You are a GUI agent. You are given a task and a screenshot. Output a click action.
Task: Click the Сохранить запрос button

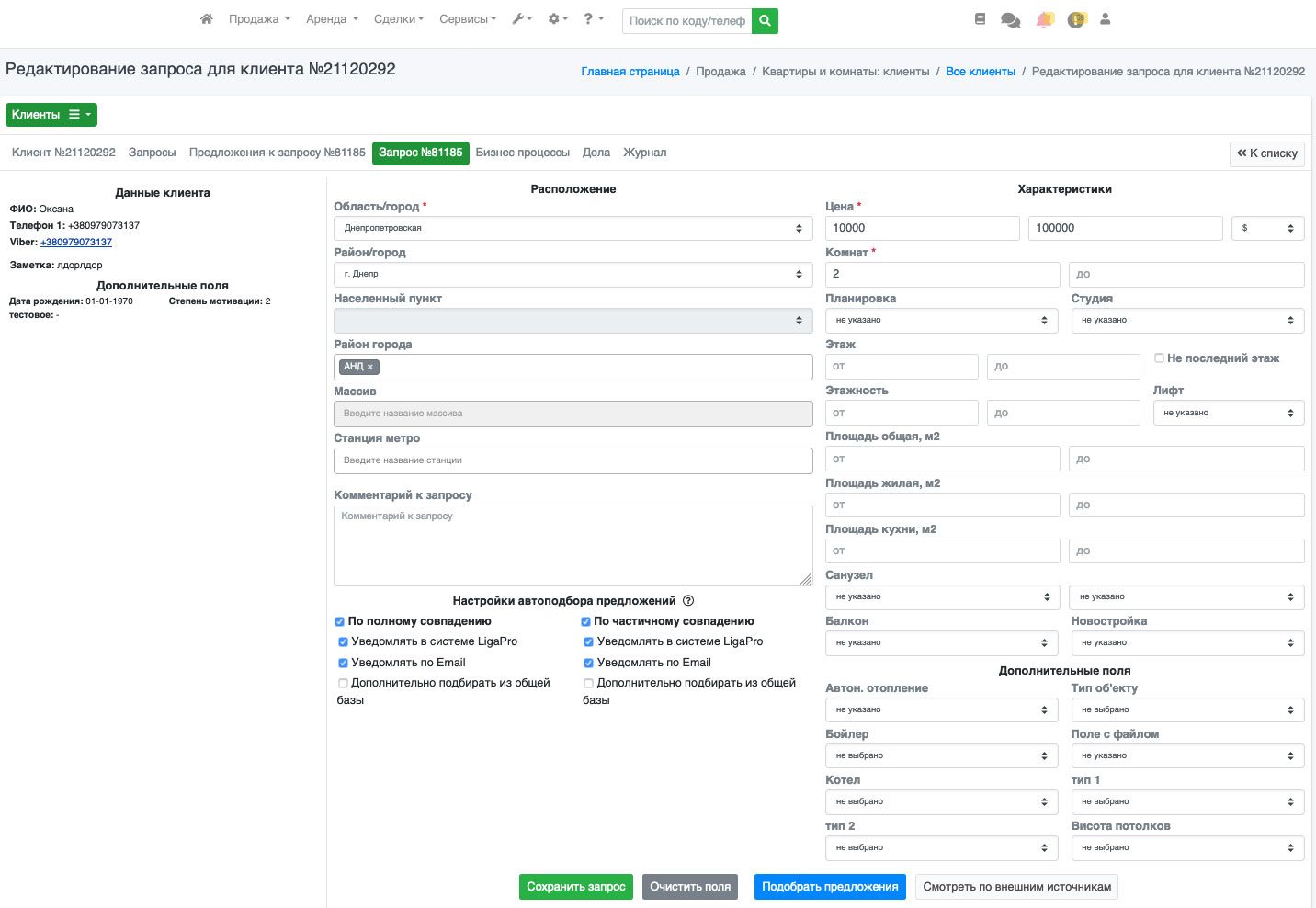coord(575,887)
